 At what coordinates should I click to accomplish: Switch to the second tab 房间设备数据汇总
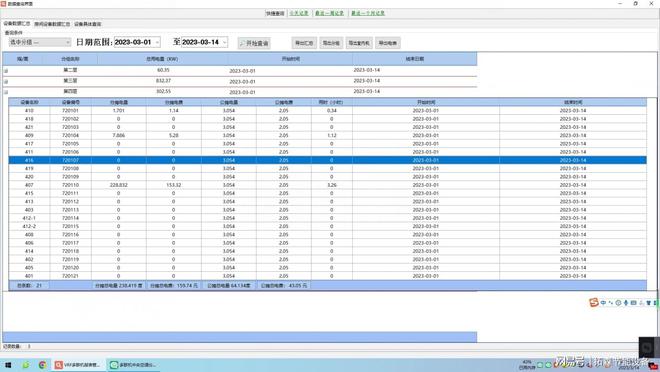coord(52,24)
